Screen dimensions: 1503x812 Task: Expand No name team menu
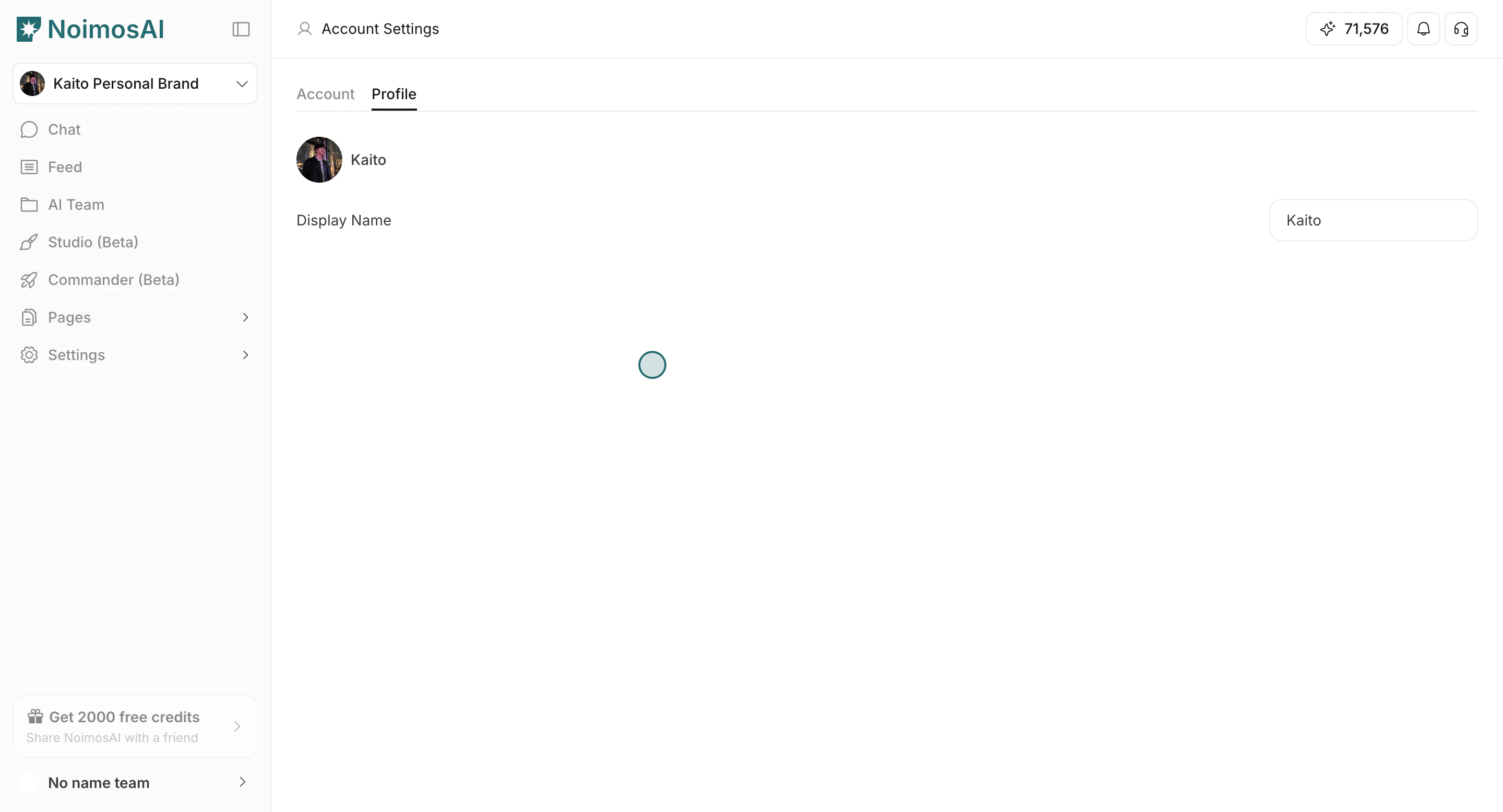(135, 782)
